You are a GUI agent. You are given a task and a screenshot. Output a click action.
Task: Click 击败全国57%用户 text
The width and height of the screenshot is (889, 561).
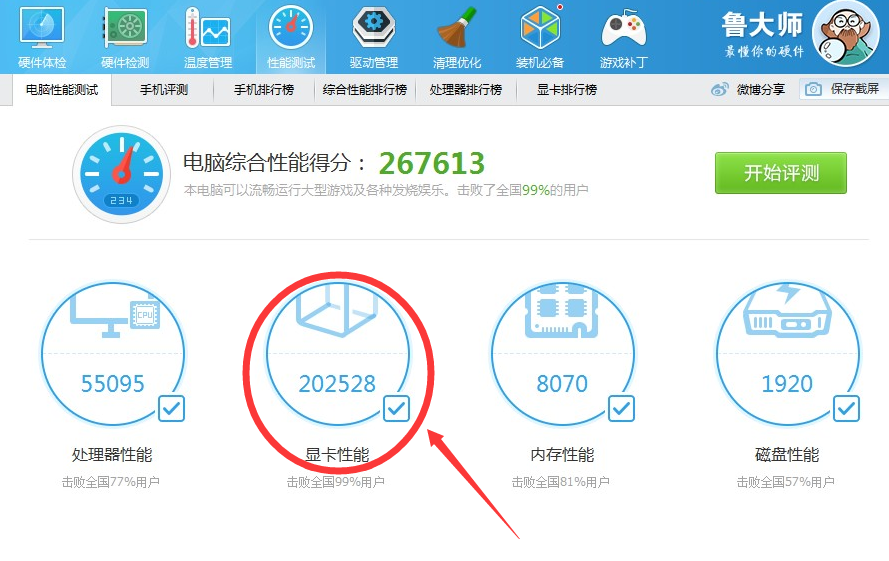[785, 482]
